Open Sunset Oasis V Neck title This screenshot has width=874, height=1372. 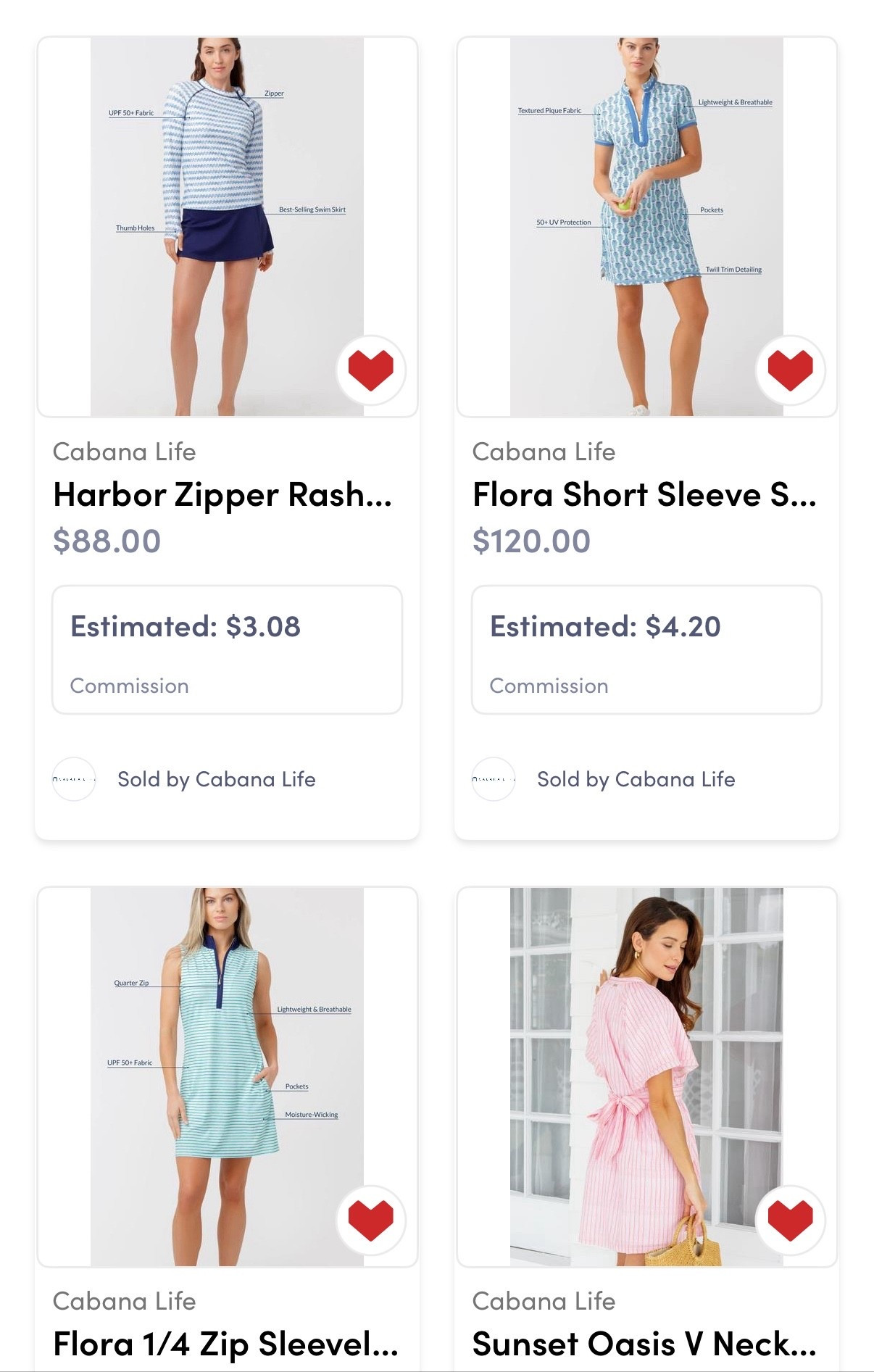point(644,1344)
